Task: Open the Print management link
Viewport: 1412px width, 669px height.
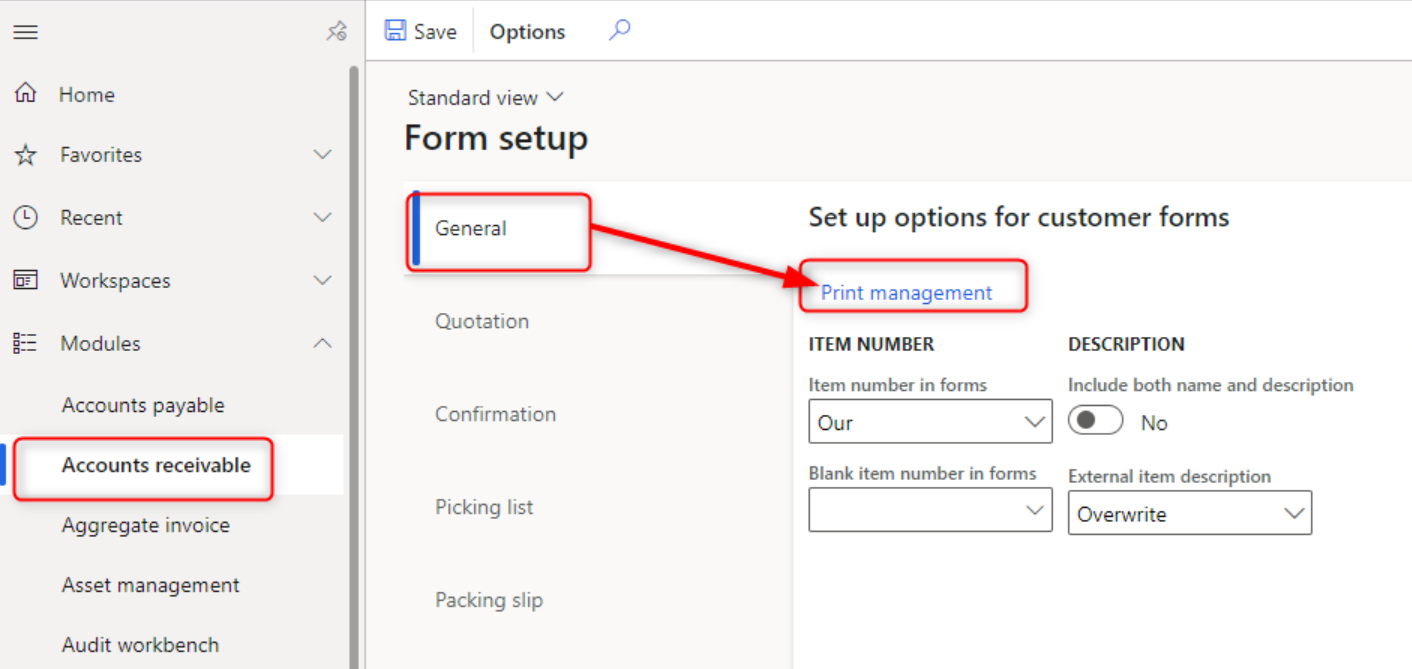Action: 906,292
